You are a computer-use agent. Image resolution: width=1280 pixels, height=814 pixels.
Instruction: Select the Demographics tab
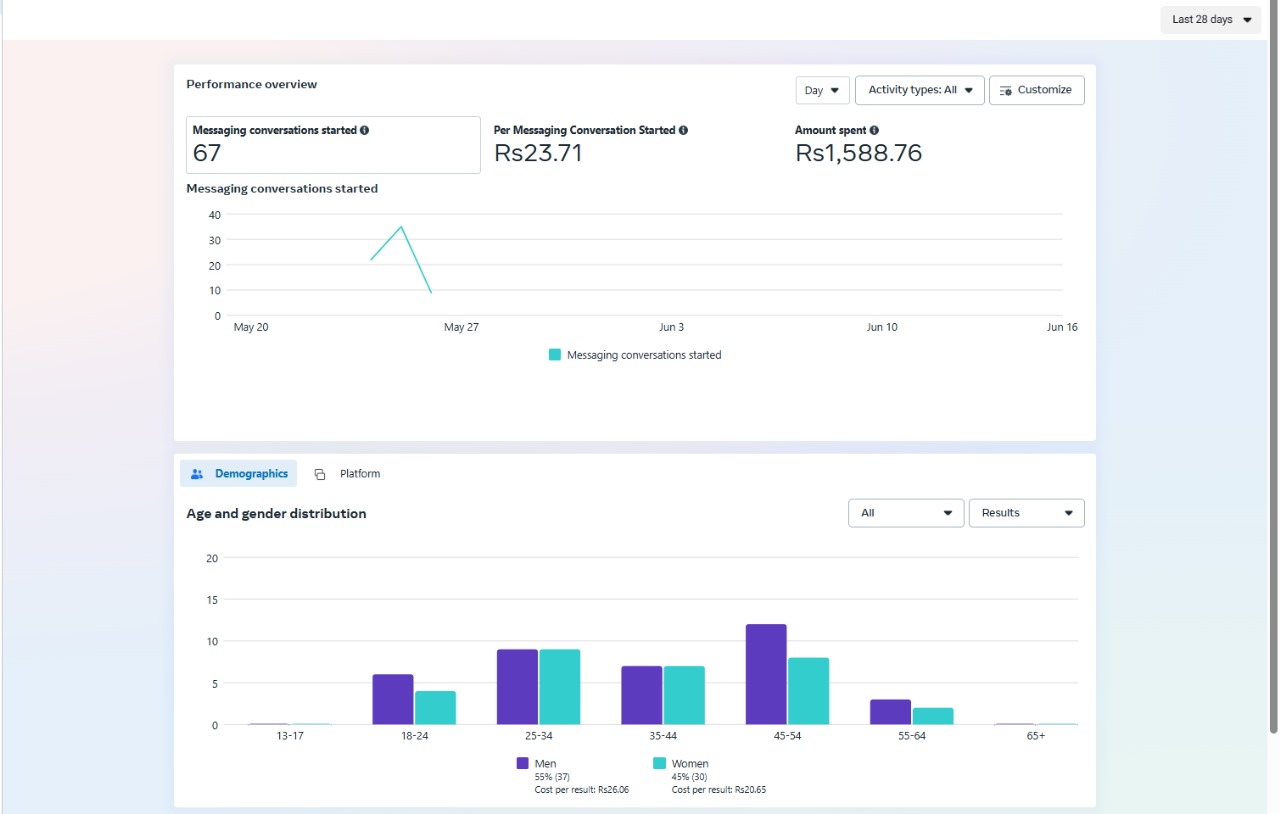click(239, 474)
